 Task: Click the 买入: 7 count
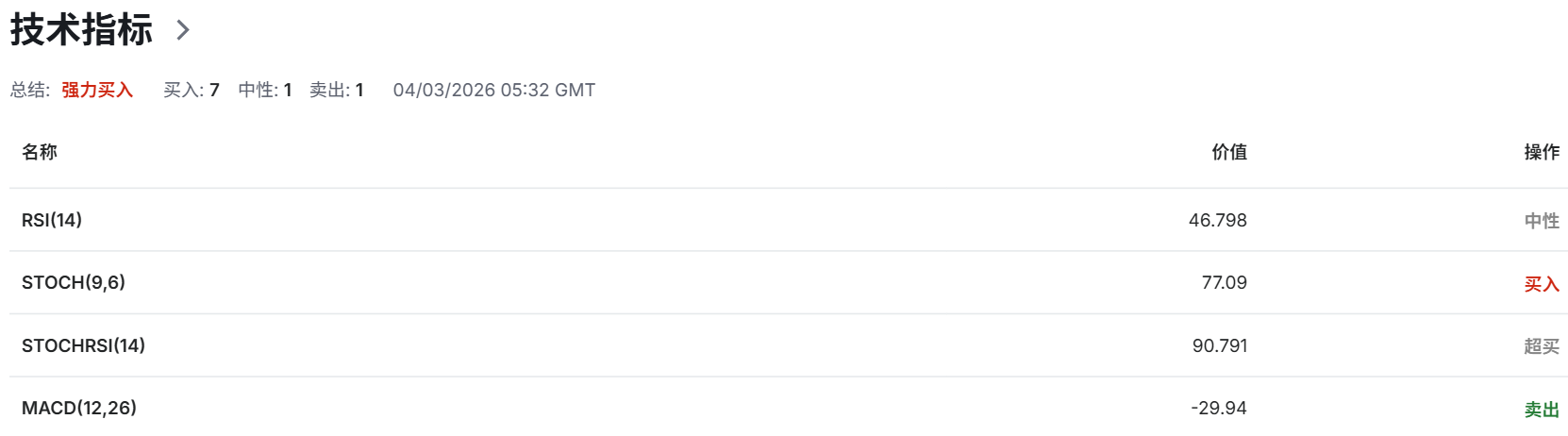(x=192, y=90)
